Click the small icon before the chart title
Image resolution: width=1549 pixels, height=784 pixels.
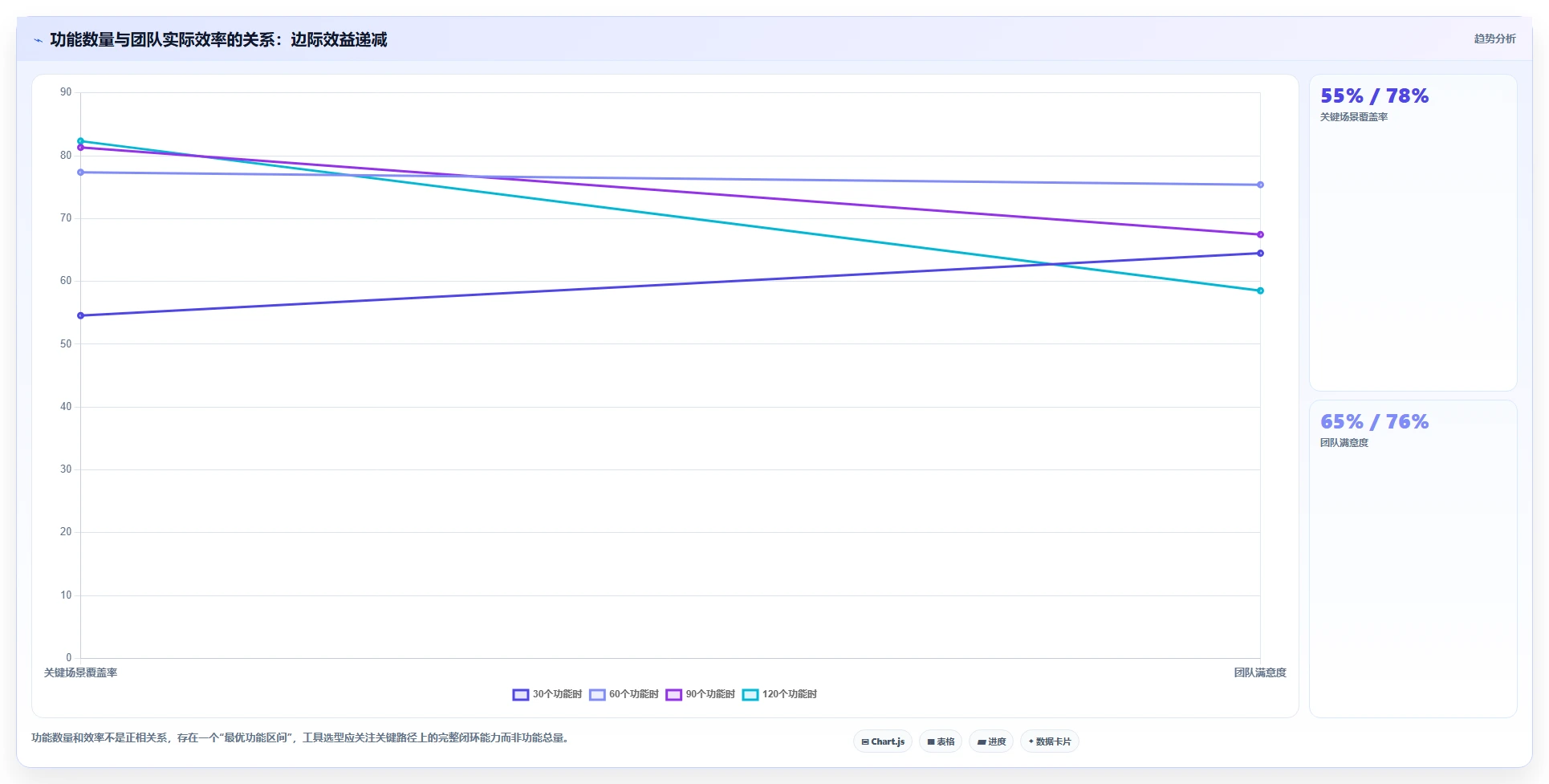tap(38, 40)
